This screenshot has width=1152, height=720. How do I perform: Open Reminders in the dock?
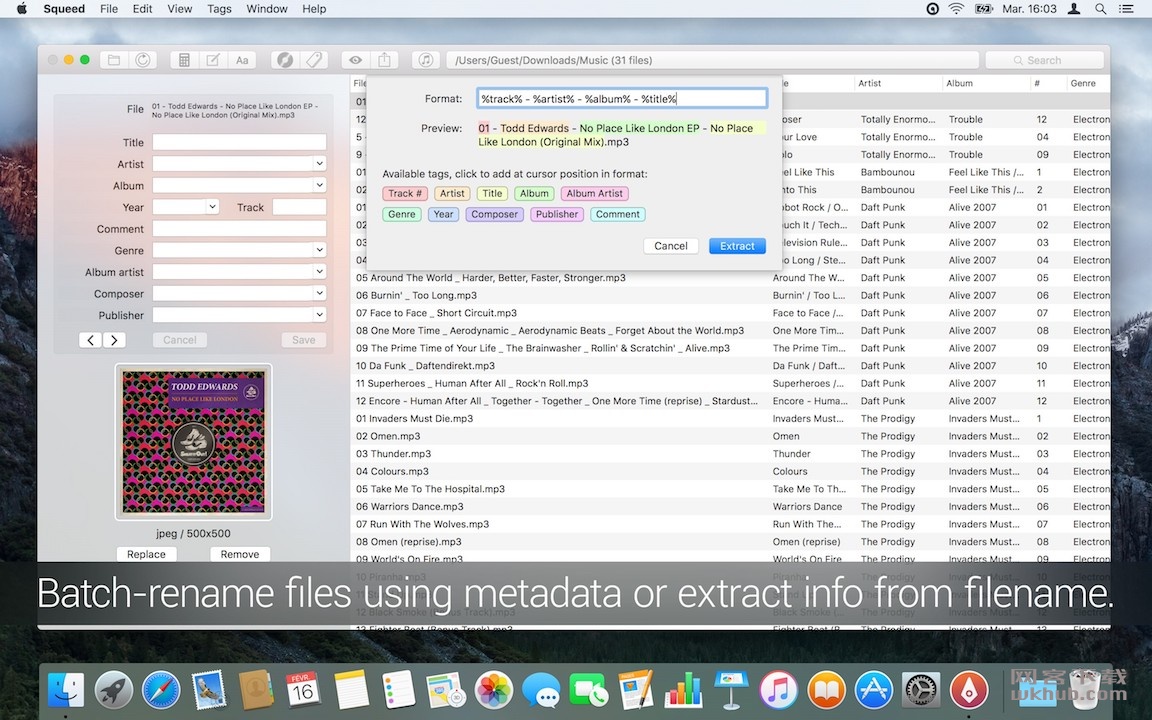pos(398,691)
